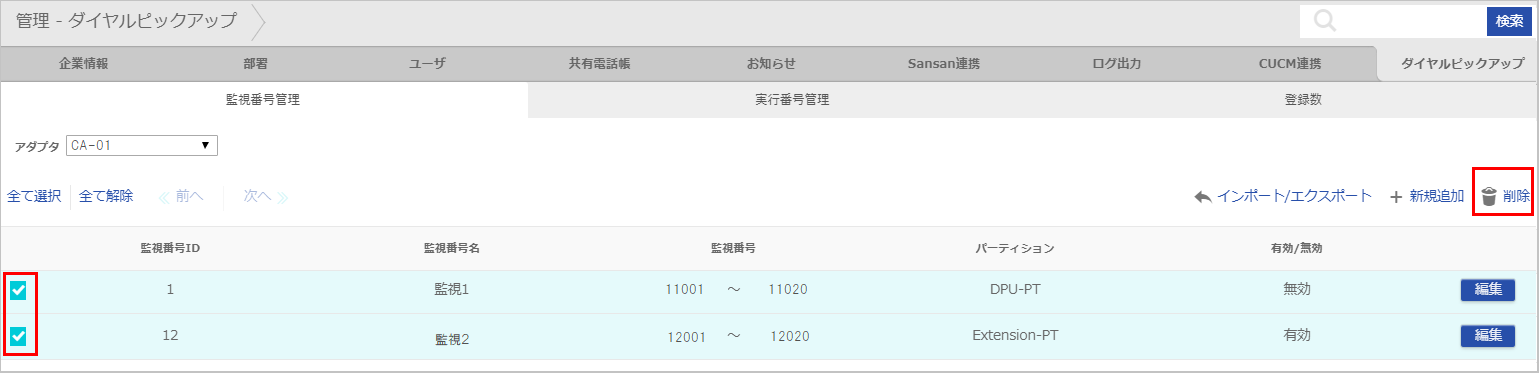The width and height of the screenshot is (1539, 373).
Task: Click the magnifier search icon
Action: click(x=1325, y=21)
